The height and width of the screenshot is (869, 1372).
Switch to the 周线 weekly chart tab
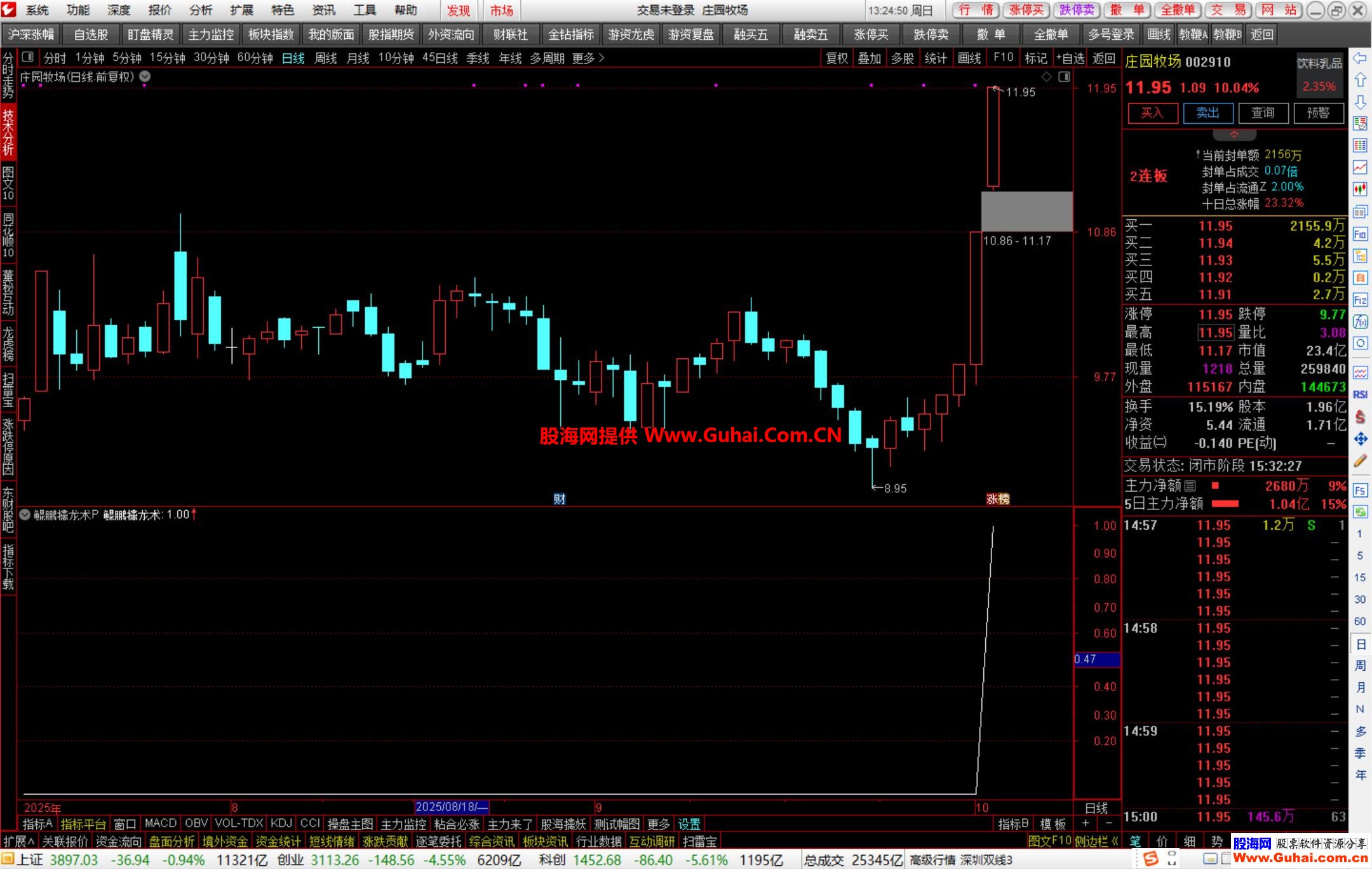coord(326,58)
